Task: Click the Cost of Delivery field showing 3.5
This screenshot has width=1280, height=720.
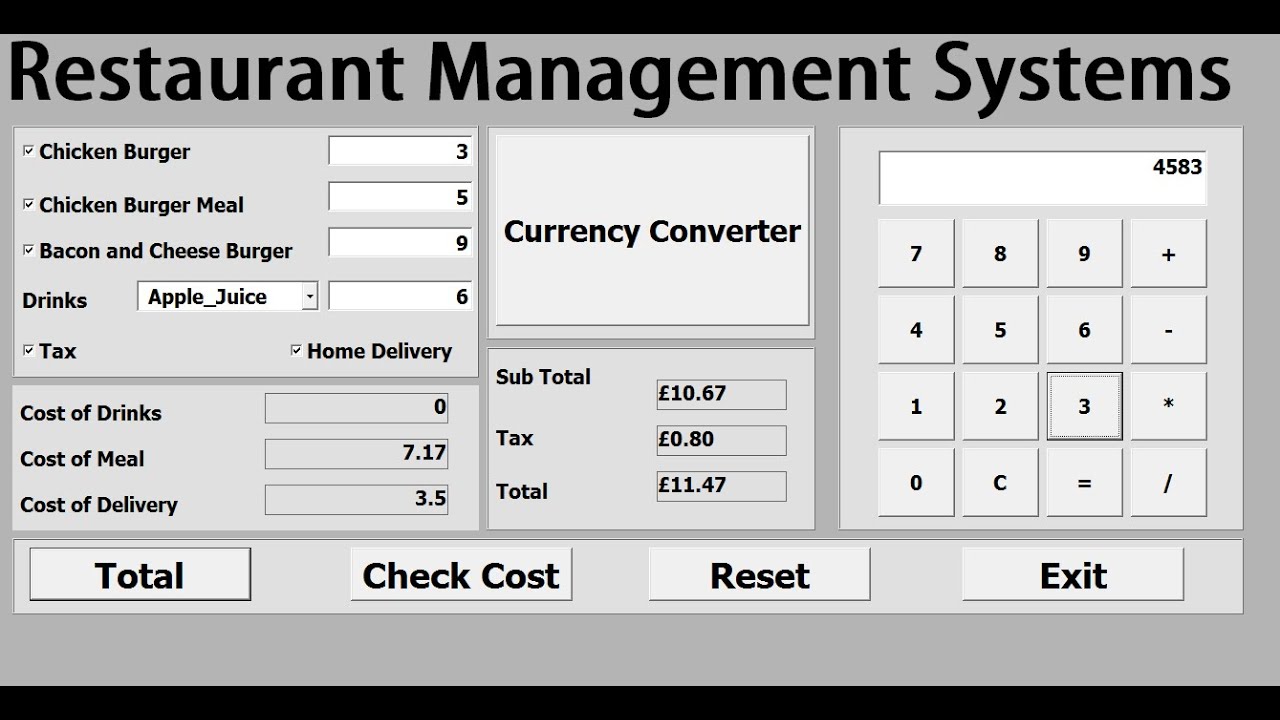Action: 356,499
